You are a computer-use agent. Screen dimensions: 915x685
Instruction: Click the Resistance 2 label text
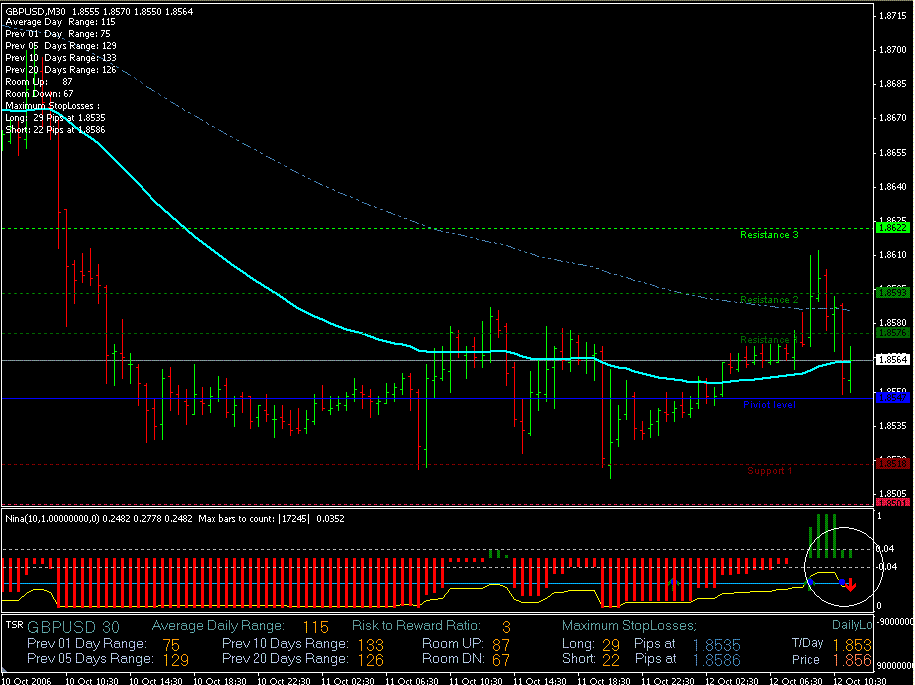coord(769,300)
